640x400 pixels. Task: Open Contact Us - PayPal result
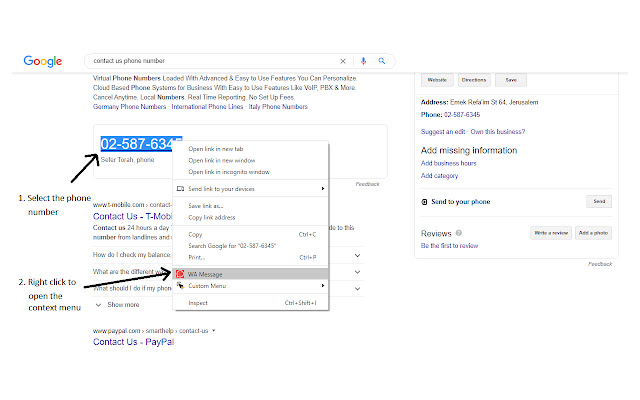(133, 342)
